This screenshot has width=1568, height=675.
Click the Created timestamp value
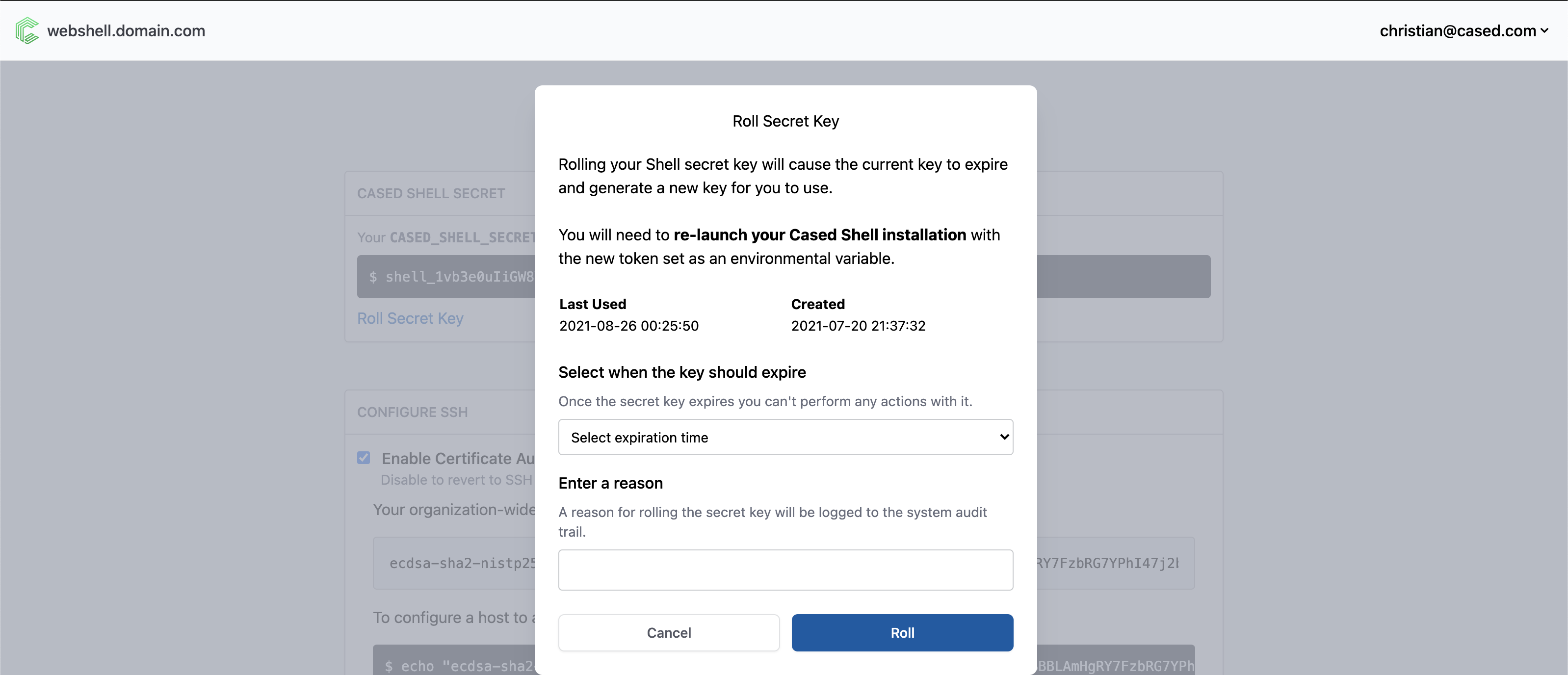pyautogui.click(x=858, y=326)
